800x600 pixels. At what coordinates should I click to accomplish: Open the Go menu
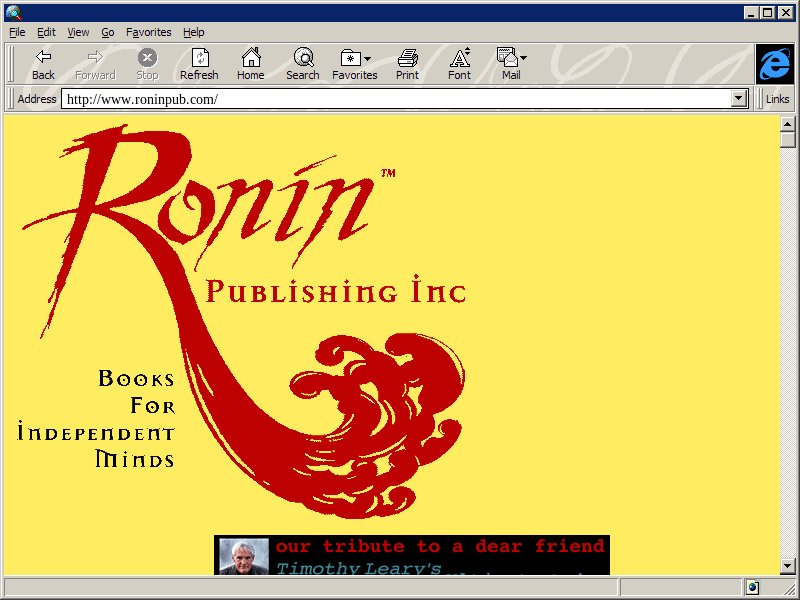(107, 32)
